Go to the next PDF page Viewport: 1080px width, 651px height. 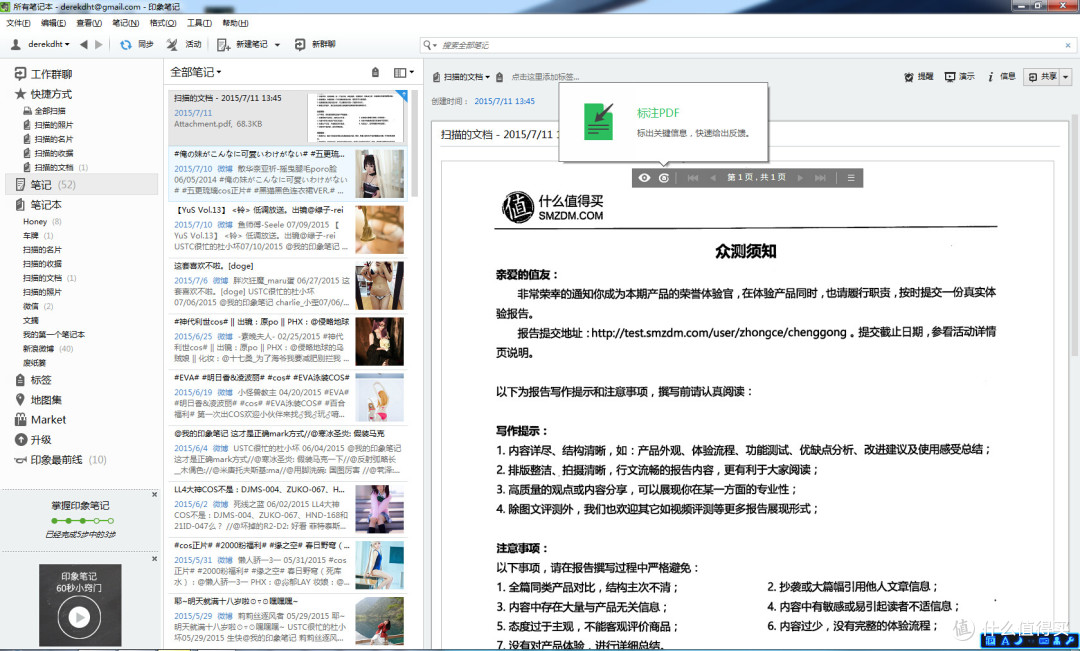pos(800,178)
